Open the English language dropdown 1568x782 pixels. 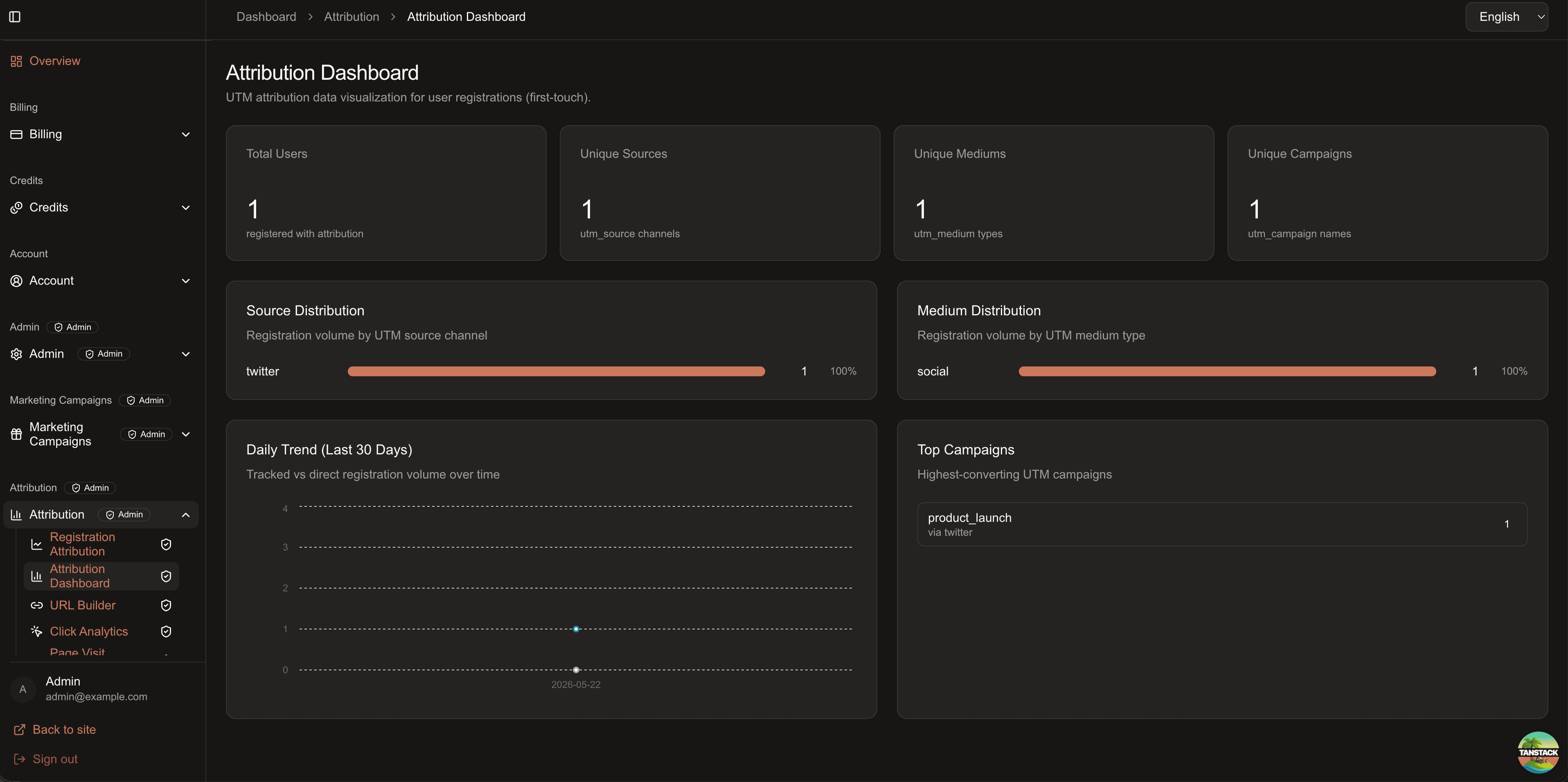(1507, 17)
